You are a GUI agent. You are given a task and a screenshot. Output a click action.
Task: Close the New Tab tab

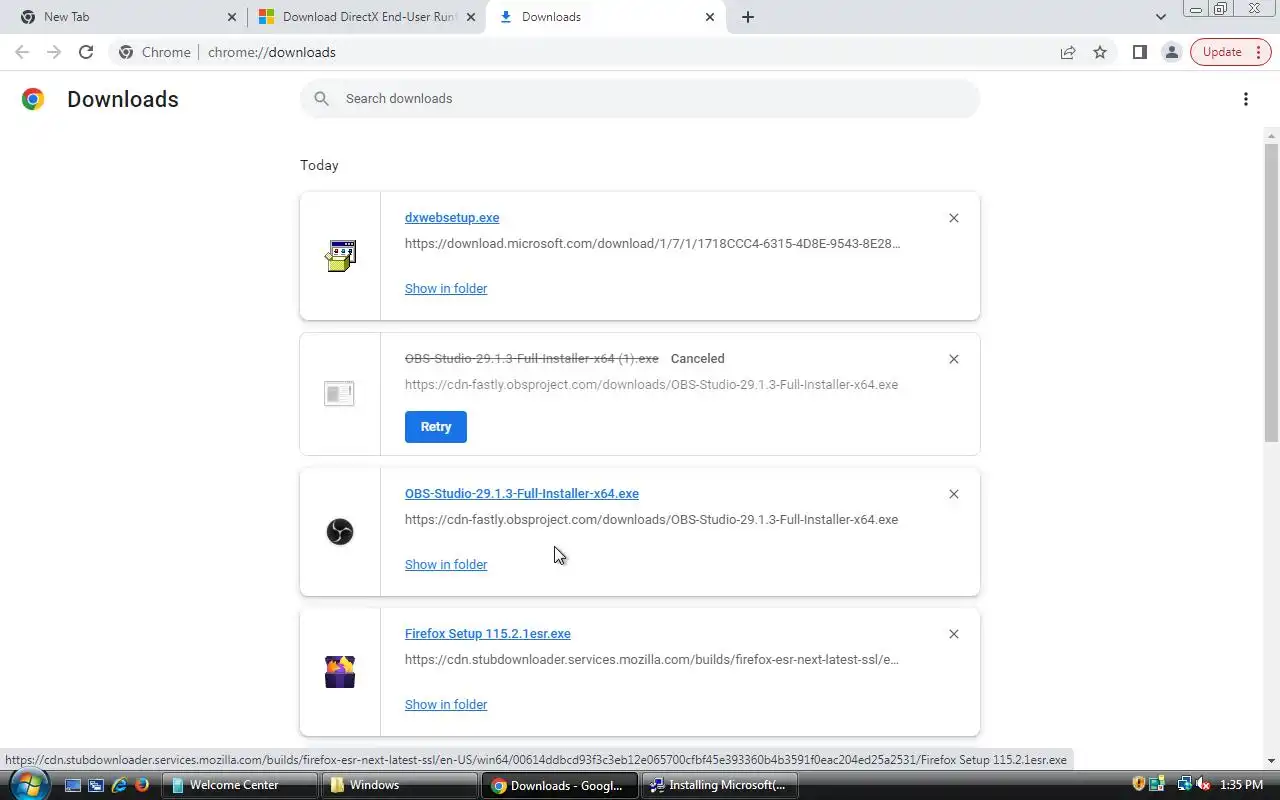(232, 17)
